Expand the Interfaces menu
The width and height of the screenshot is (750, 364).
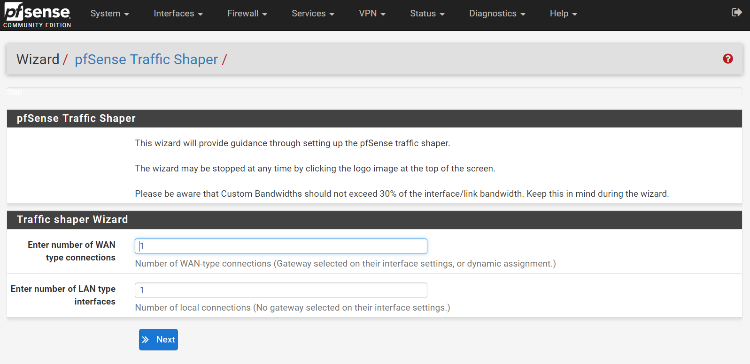click(178, 14)
